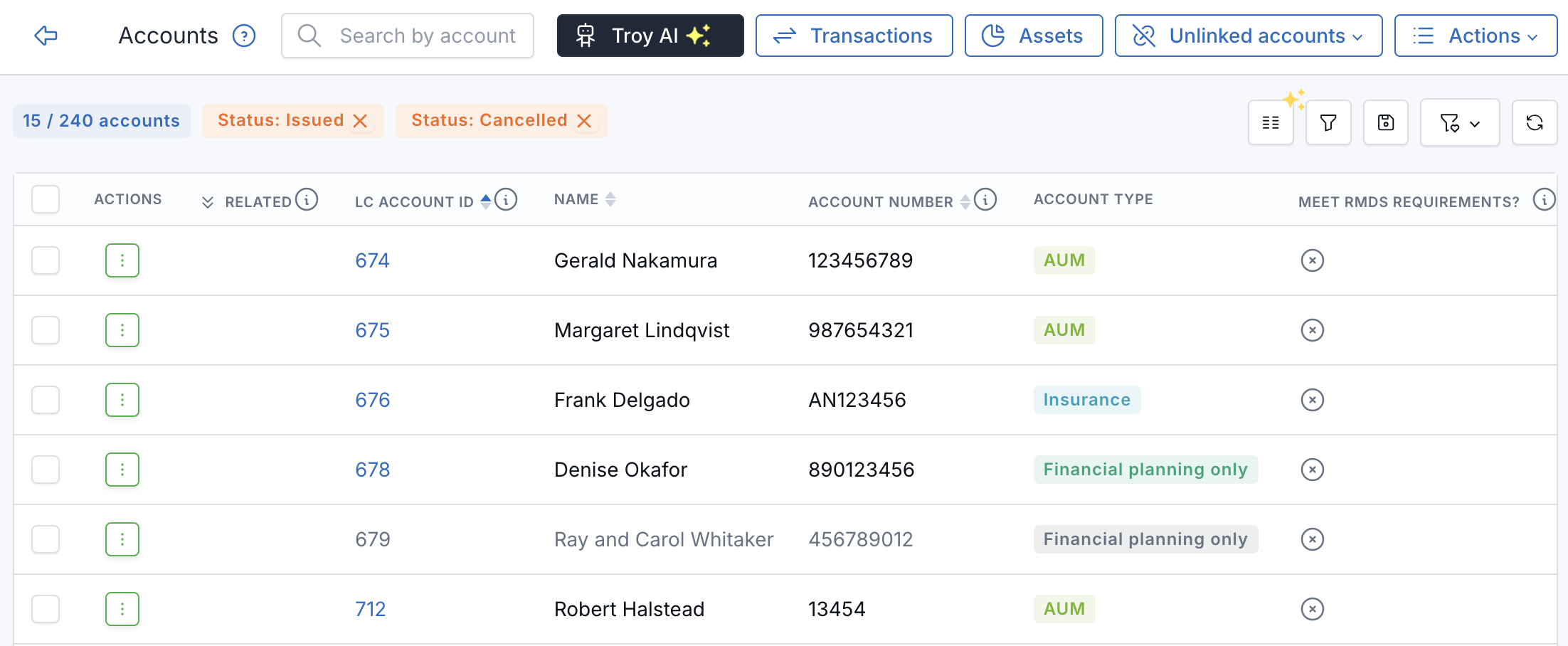Open account 676 link
1568x646 pixels.
click(373, 400)
